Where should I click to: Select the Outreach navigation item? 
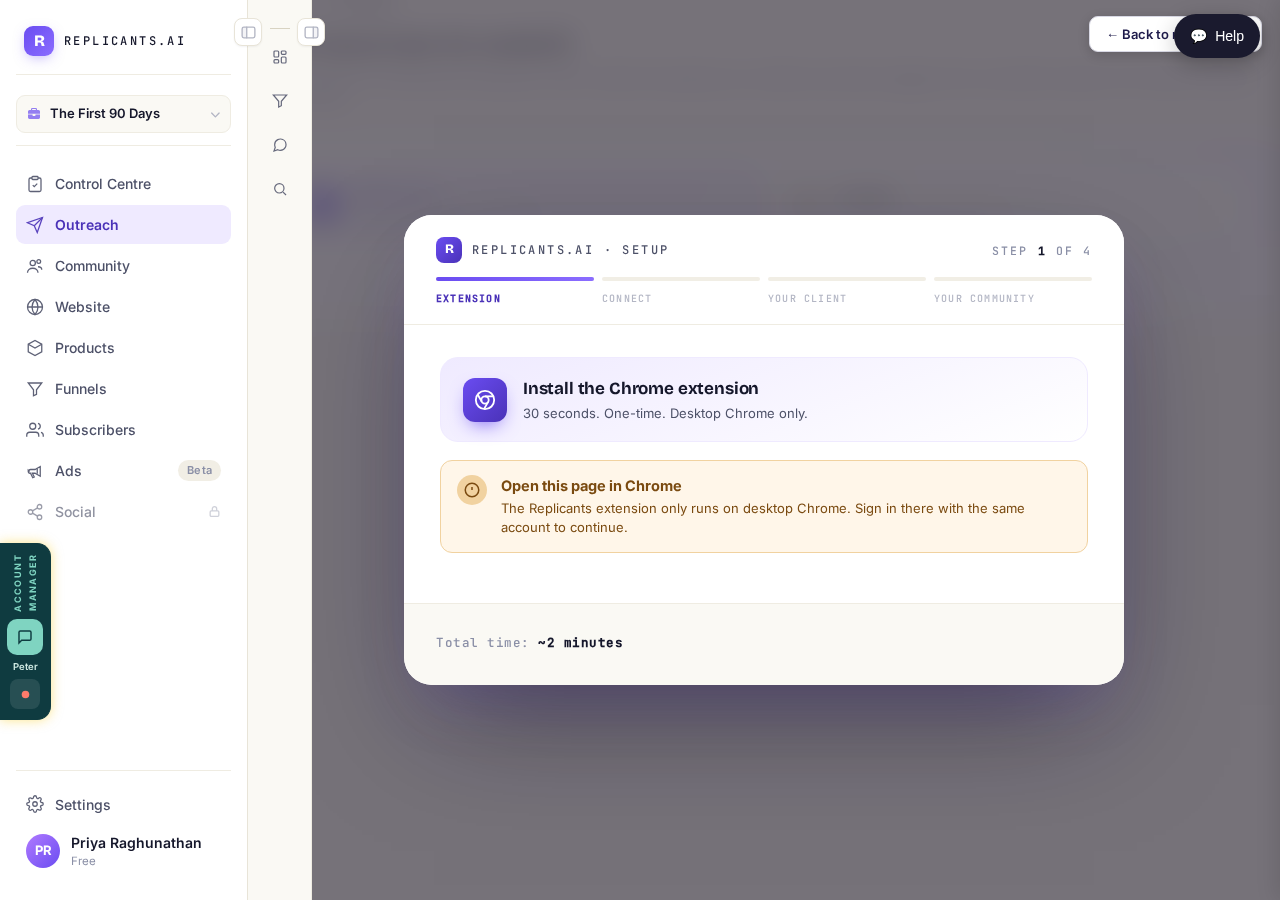pyautogui.click(x=123, y=225)
